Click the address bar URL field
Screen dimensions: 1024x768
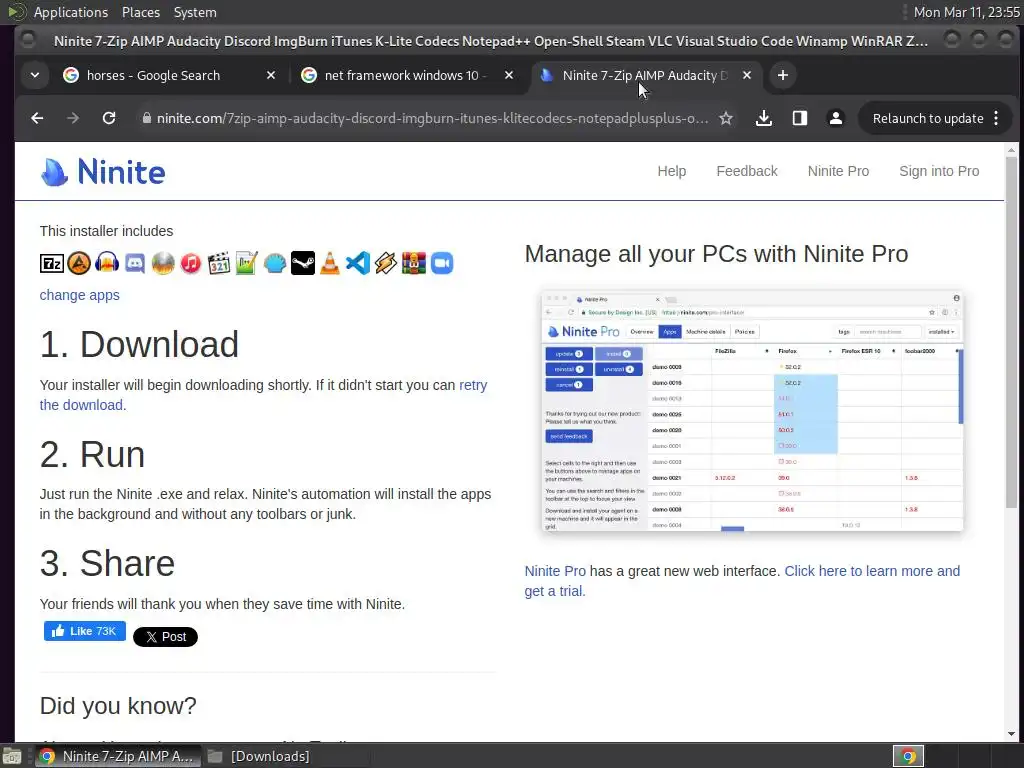coord(432,118)
